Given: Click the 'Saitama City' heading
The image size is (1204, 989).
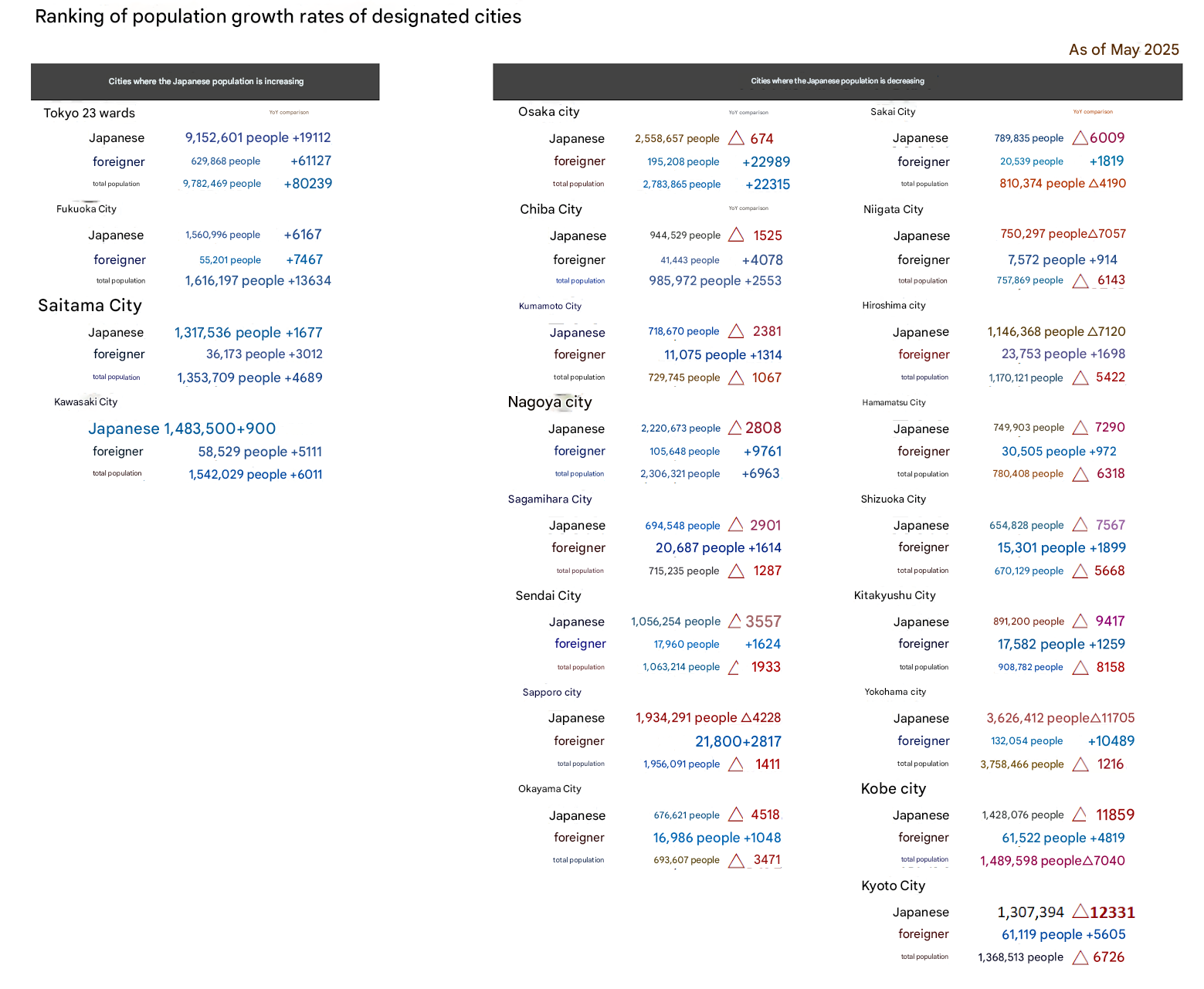Looking at the screenshot, I should (x=90, y=306).
